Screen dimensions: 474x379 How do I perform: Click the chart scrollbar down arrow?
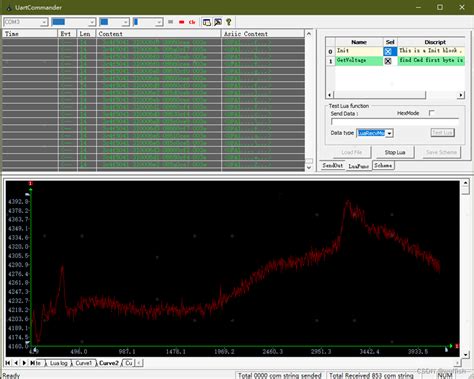click(465, 354)
